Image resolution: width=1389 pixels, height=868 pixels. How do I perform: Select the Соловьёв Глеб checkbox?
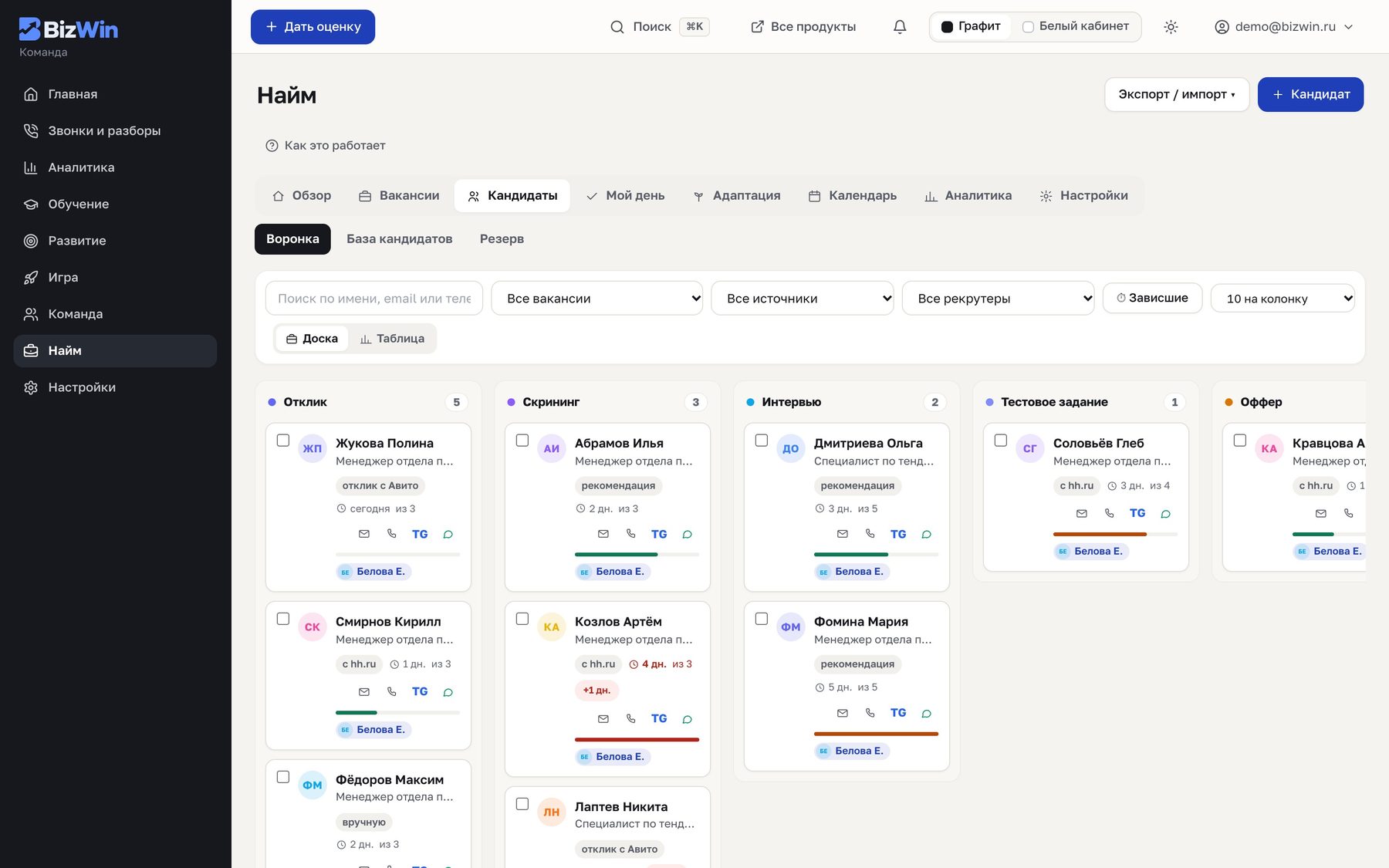[x=1001, y=441]
